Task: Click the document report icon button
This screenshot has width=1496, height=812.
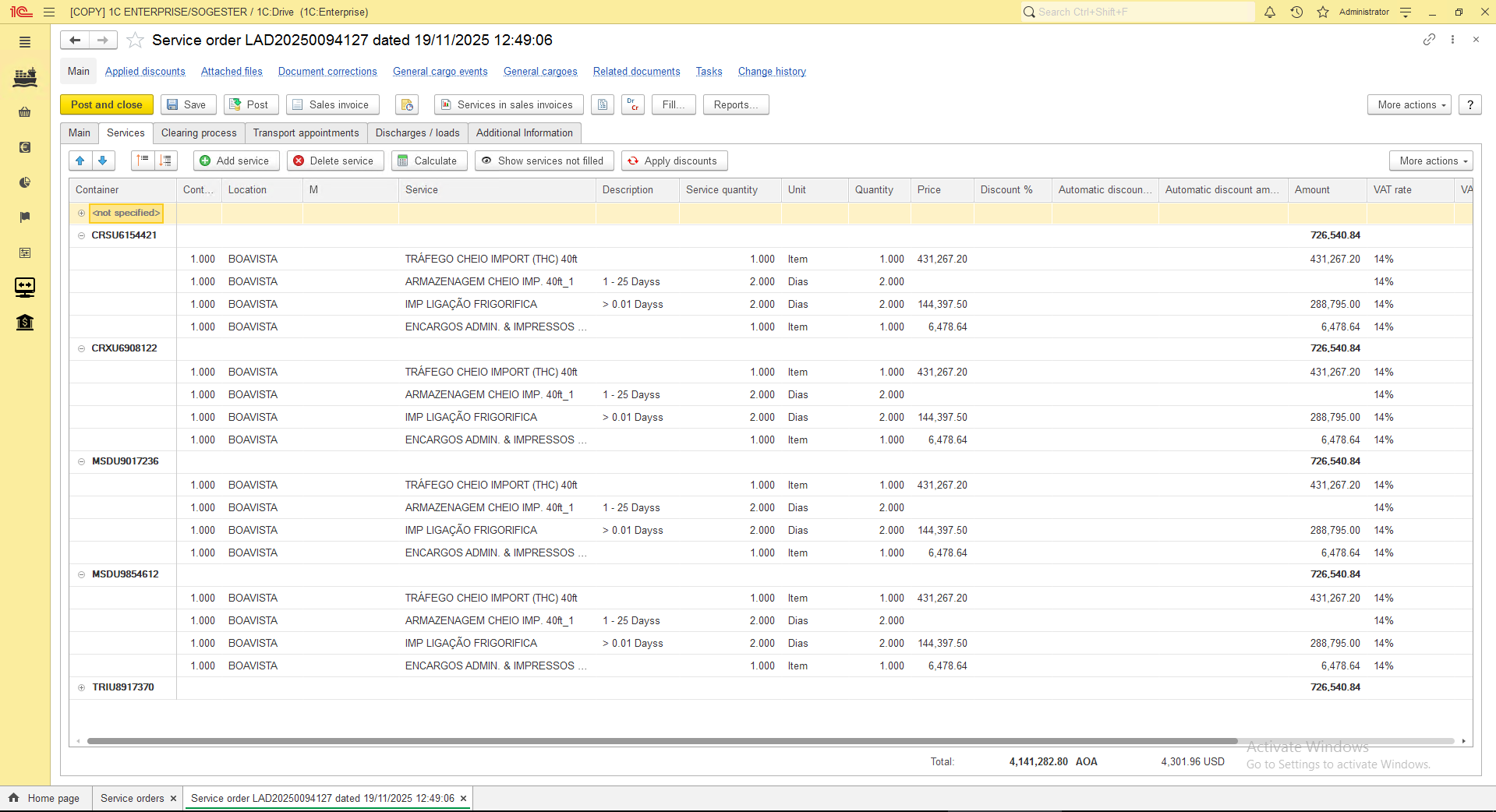Action: point(603,104)
